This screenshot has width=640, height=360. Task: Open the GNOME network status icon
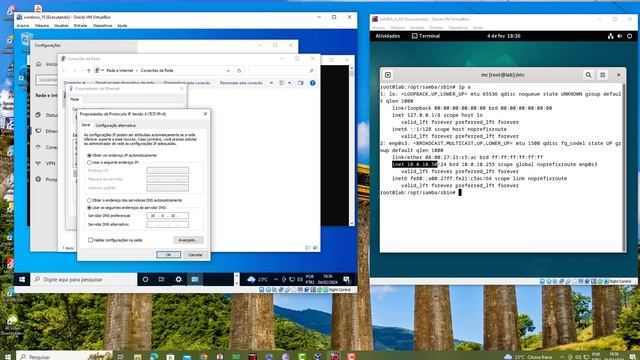(x=611, y=36)
